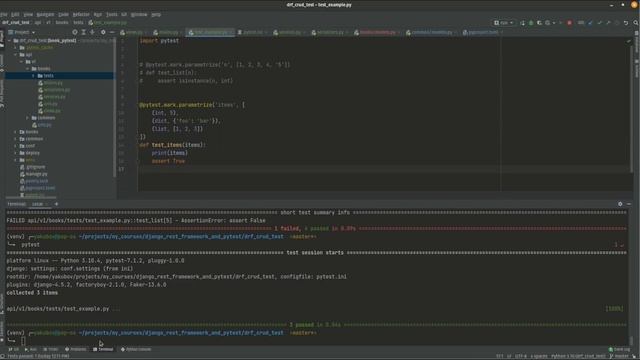Click the terminal command prompt input
The width and height of the screenshot is (640, 360).
[x=23, y=341]
